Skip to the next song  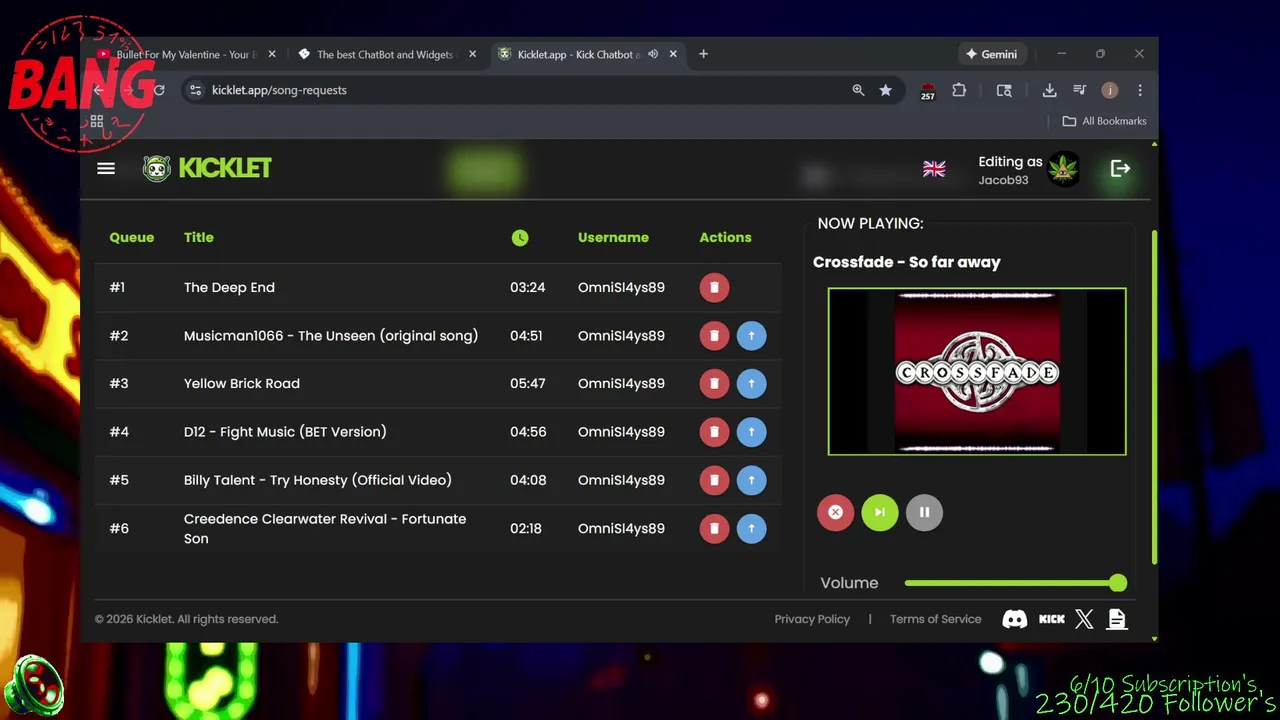[x=880, y=512]
